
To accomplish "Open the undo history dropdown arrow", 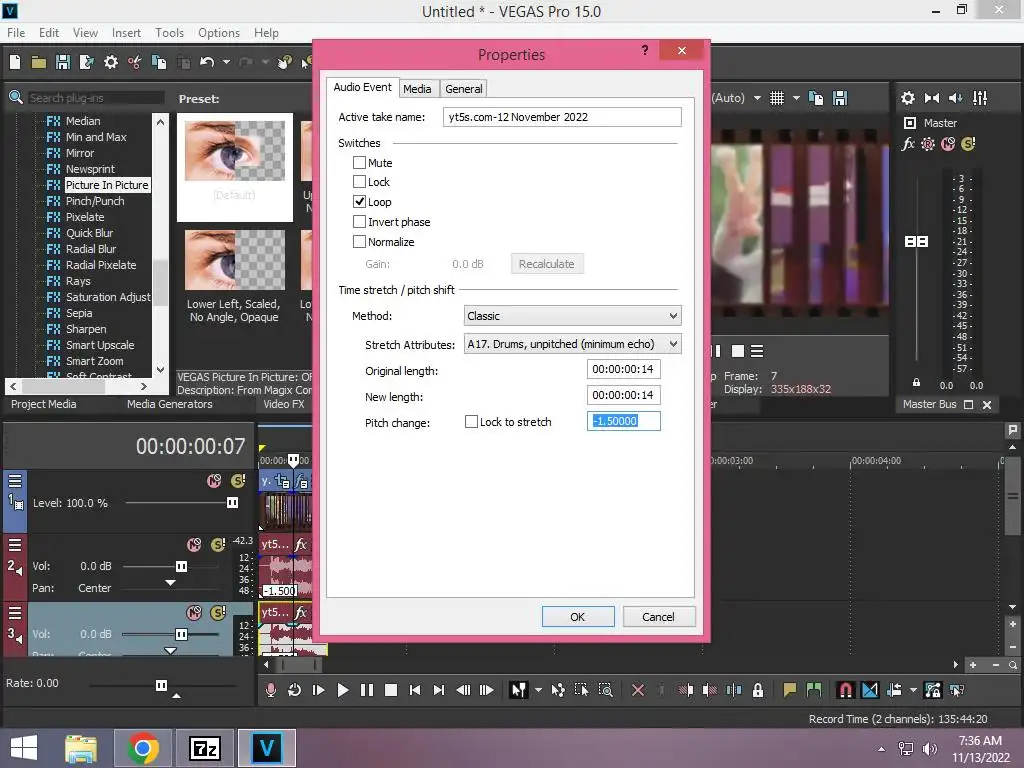I will click(x=226, y=62).
